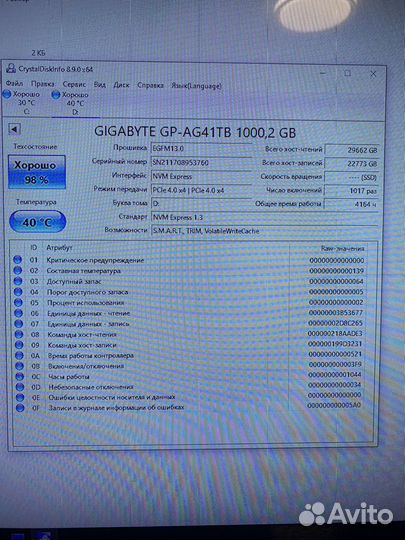Click raw value 00000218AADE3

[335, 334]
